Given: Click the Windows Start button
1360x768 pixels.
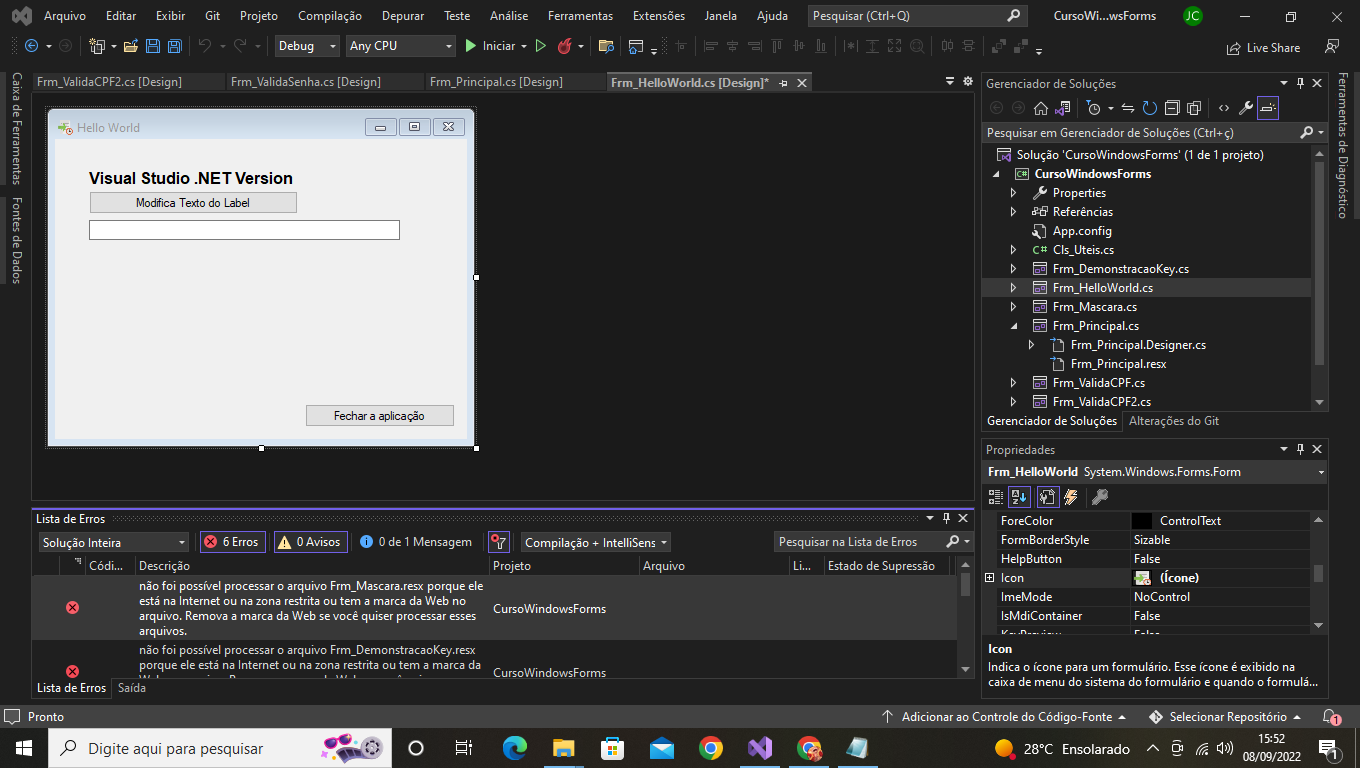Looking at the screenshot, I should click(x=24, y=748).
